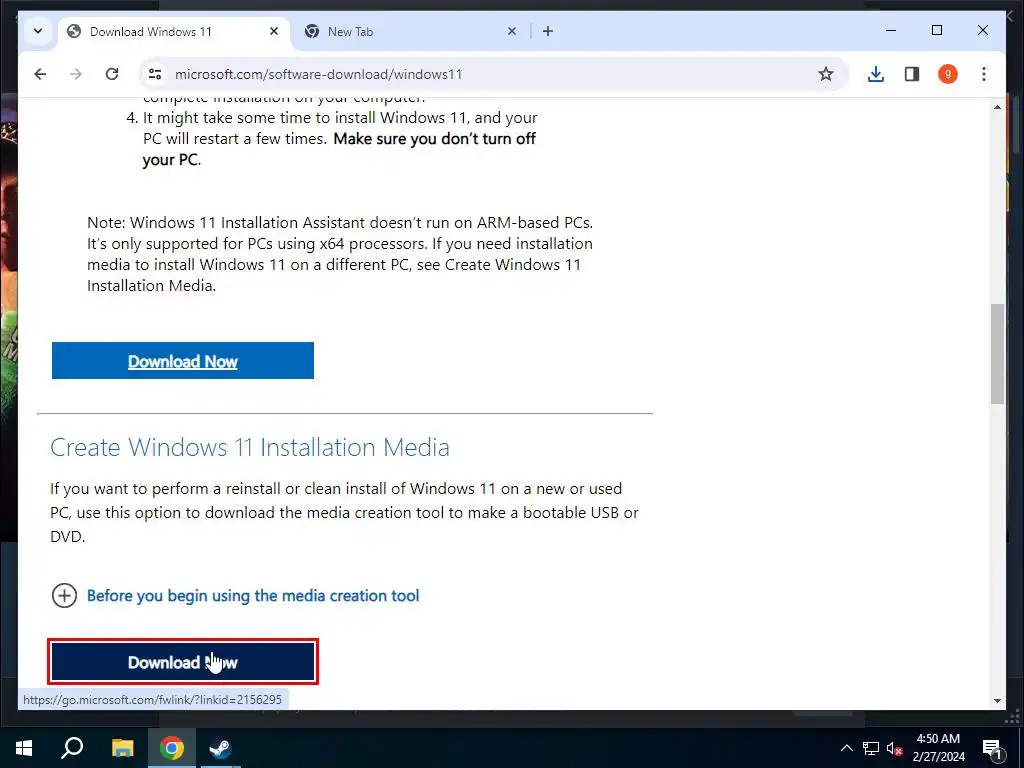Close the Download Windows 11 tab
The width and height of the screenshot is (1024, 768).
click(274, 31)
